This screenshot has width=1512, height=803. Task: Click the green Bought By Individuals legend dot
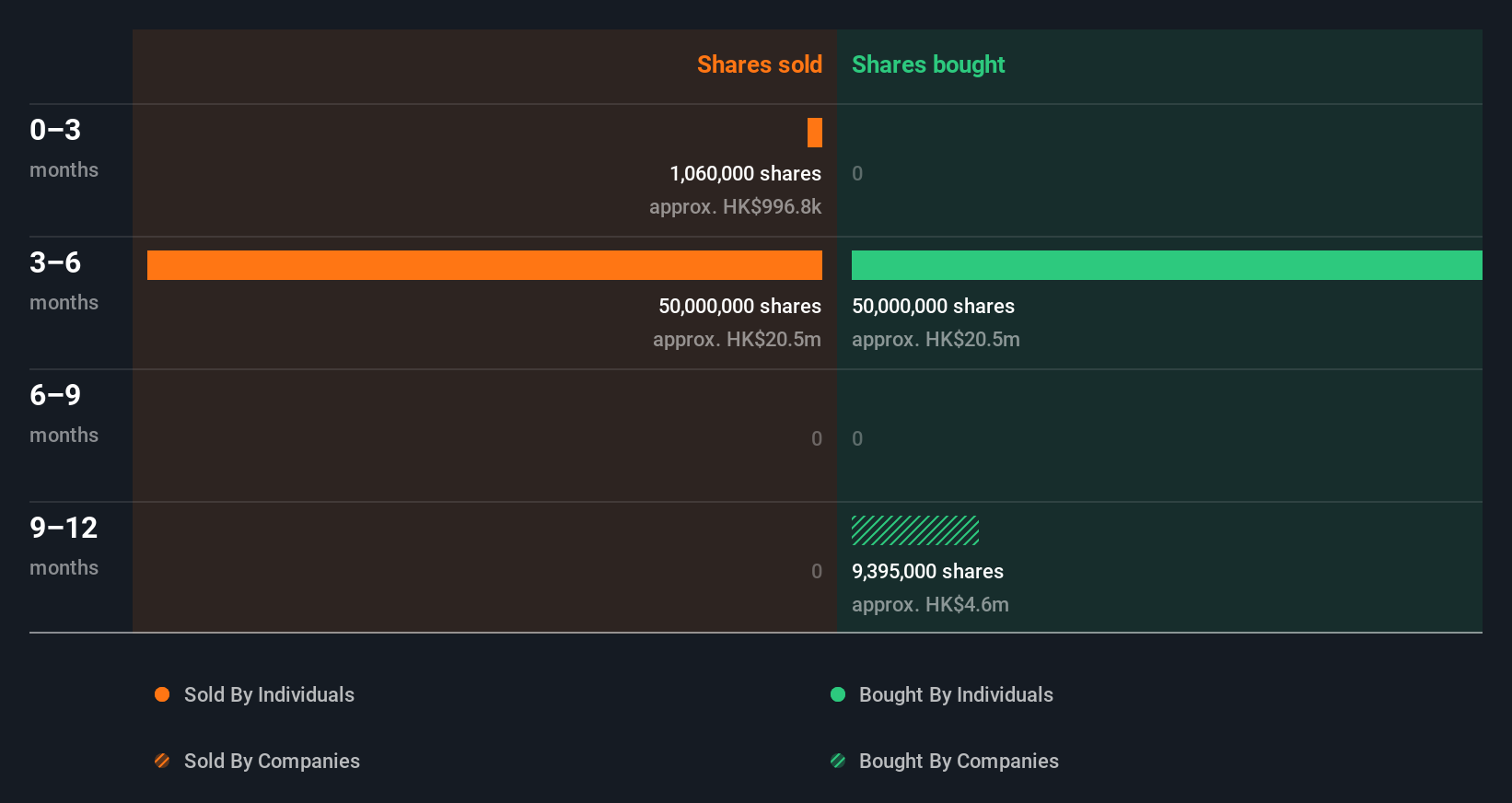(838, 694)
